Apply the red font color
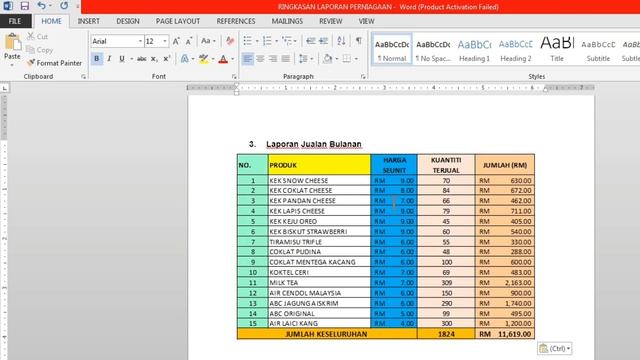 coord(223,59)
